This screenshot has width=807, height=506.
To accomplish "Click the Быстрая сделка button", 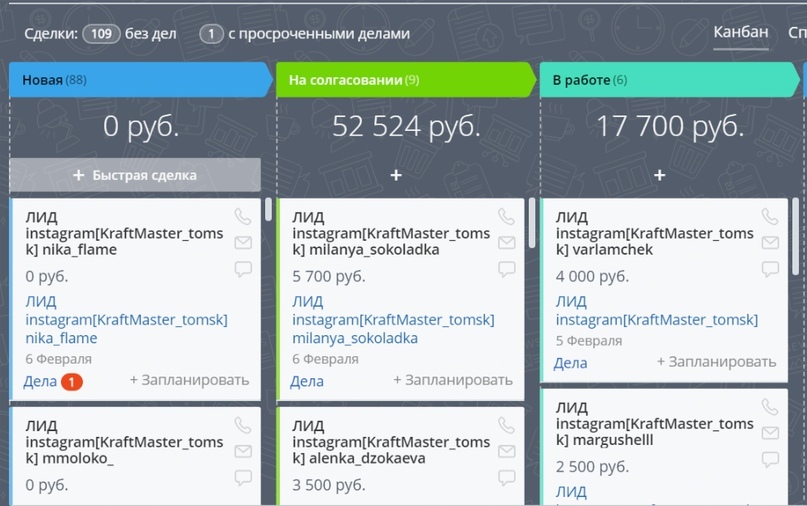I will pyautogui.click(x=135, y=175).
